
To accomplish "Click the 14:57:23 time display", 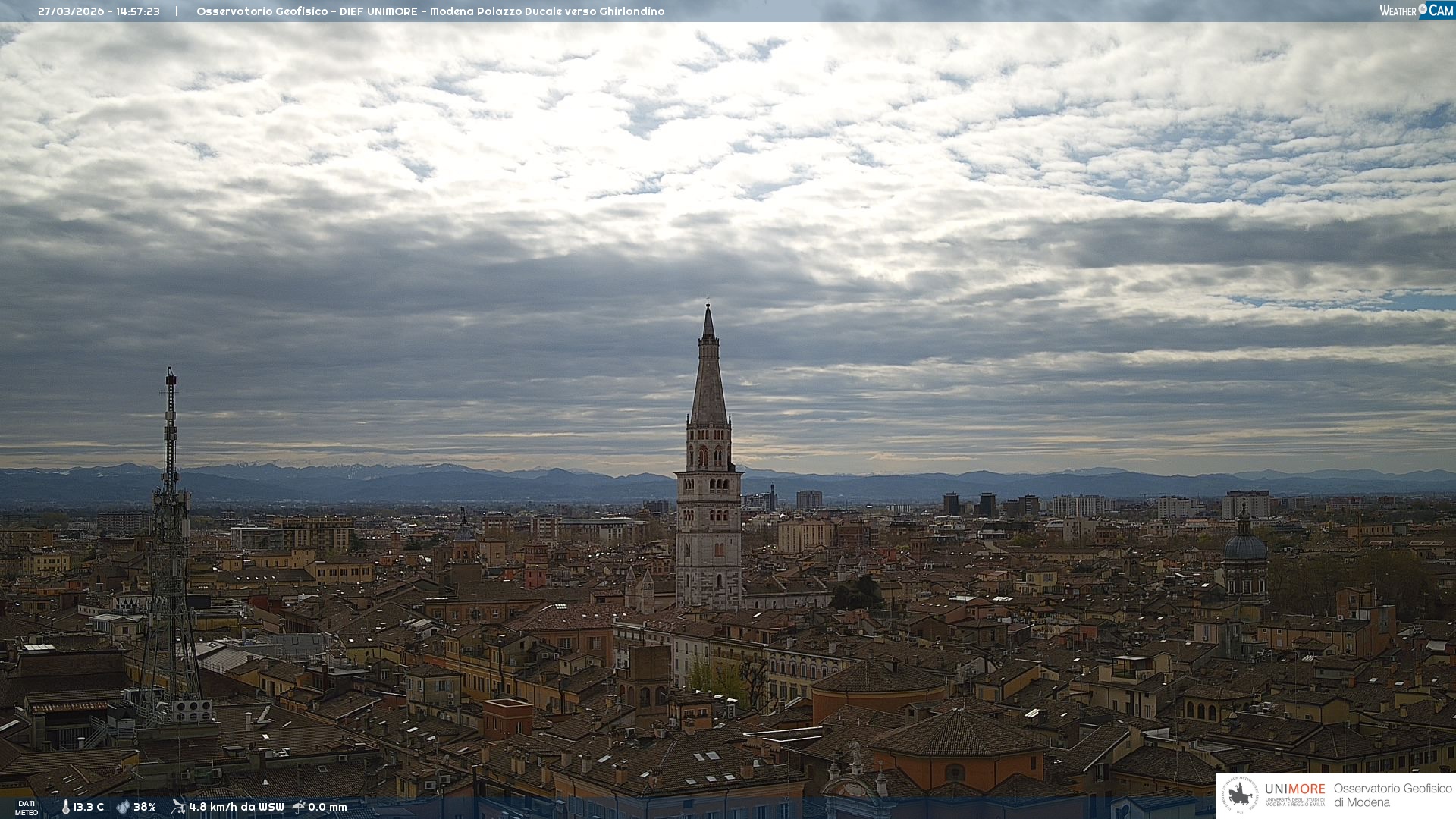I will 137,11.
